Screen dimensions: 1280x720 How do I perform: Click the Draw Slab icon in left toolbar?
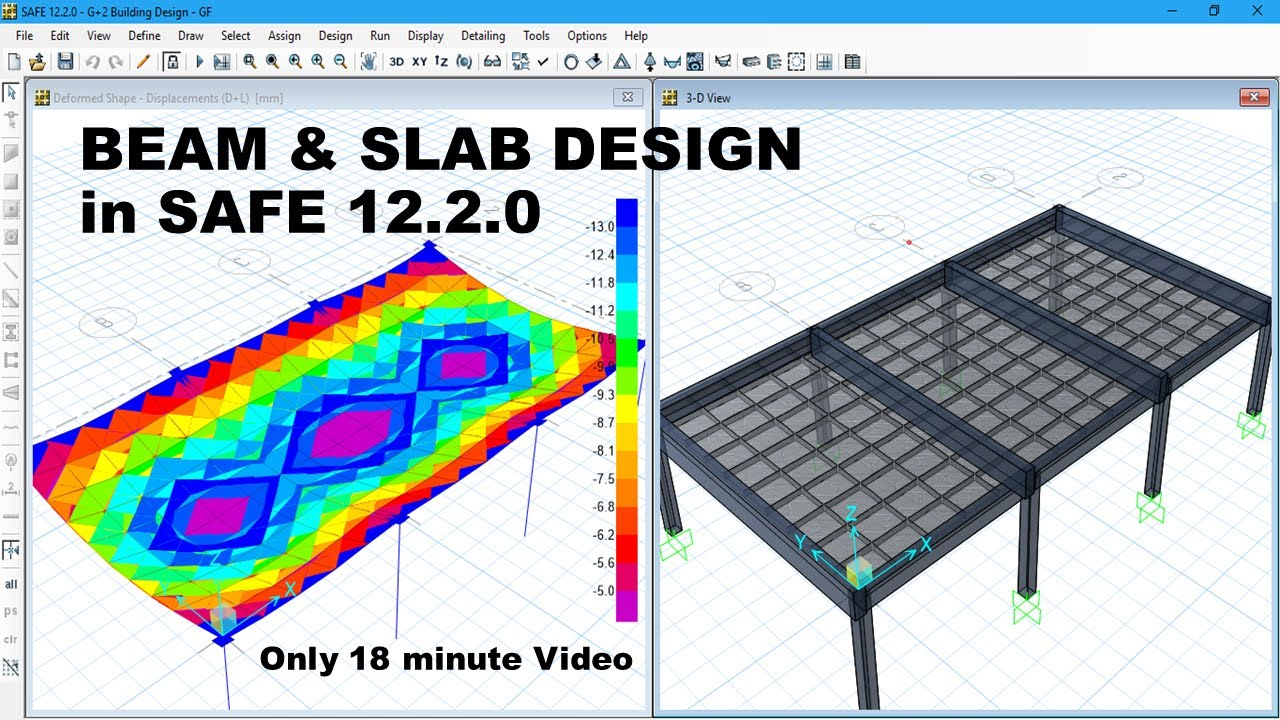click(x=12, y=153)
